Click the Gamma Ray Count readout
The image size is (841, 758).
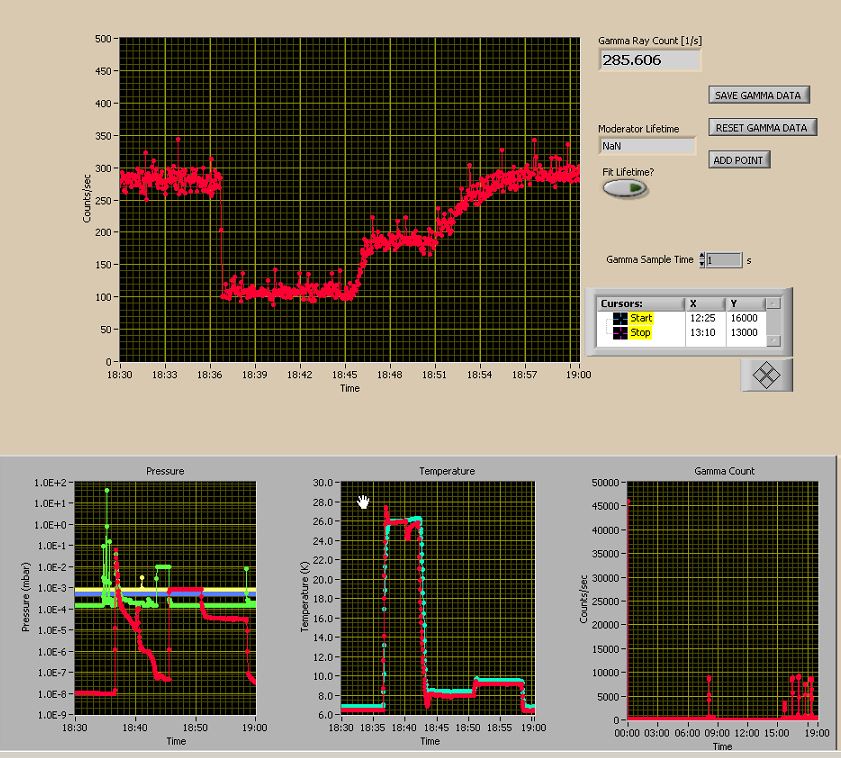(650, 60)
